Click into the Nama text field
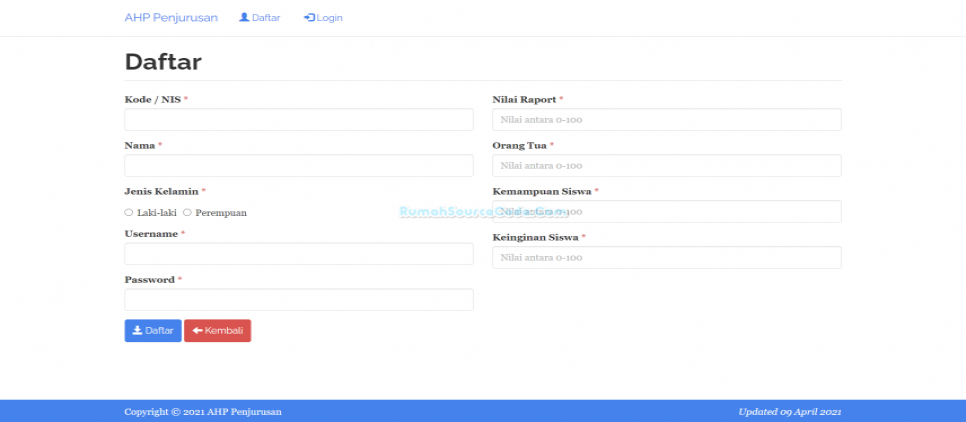Image resolution: width=966 pixels, height=422 pixels. click(298, 166)
